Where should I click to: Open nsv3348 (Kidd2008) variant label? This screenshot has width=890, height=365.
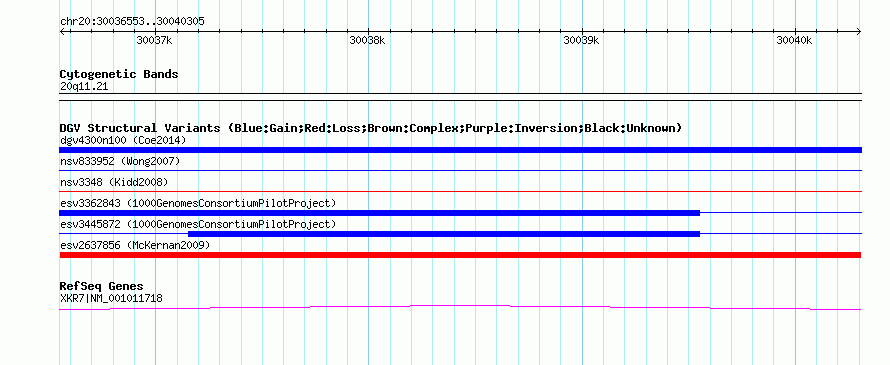114,182
